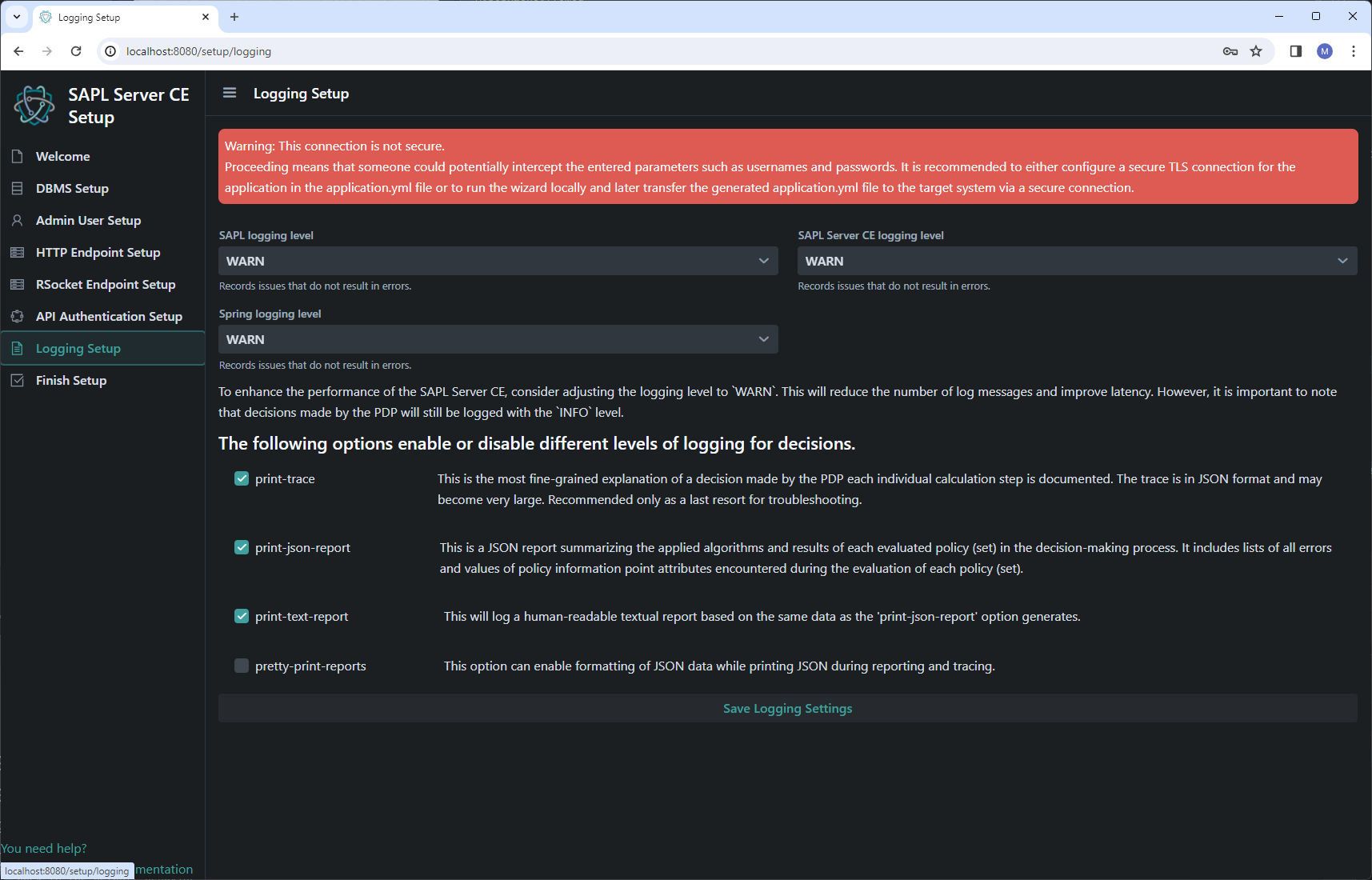Open the saved passwords key icon
Screen dimensions: 1372x880
(x=1230, y=51)
